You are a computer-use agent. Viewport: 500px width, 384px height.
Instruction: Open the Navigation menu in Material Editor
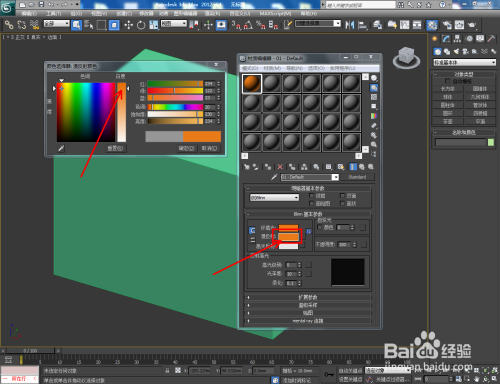(x=294, y=68)
